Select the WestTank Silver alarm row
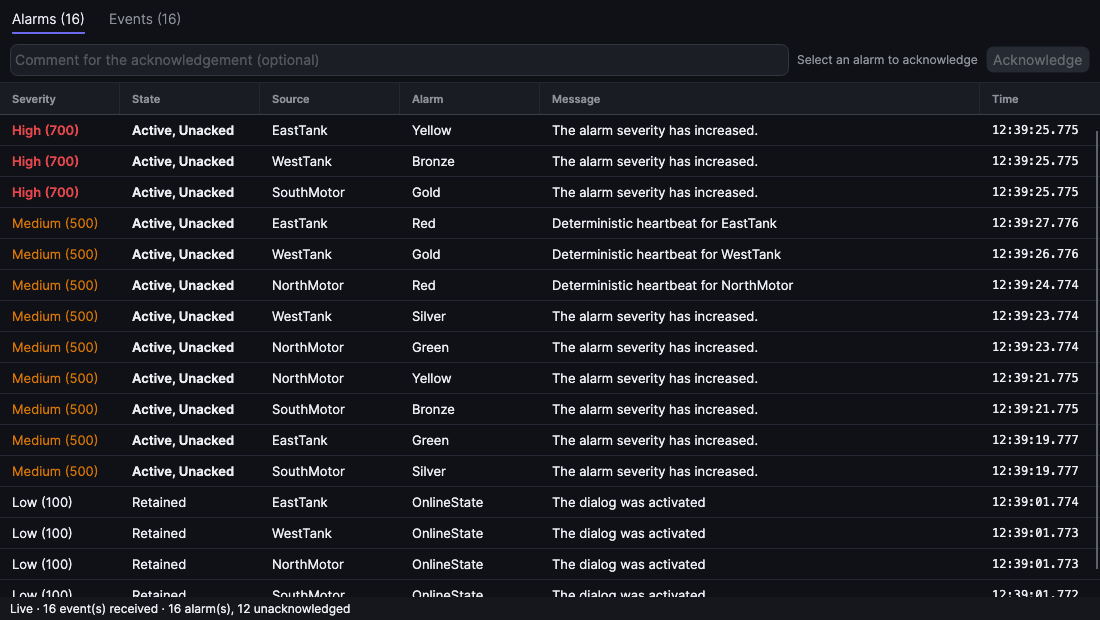Screen dimensions: 1100x620 click(547, 316)
